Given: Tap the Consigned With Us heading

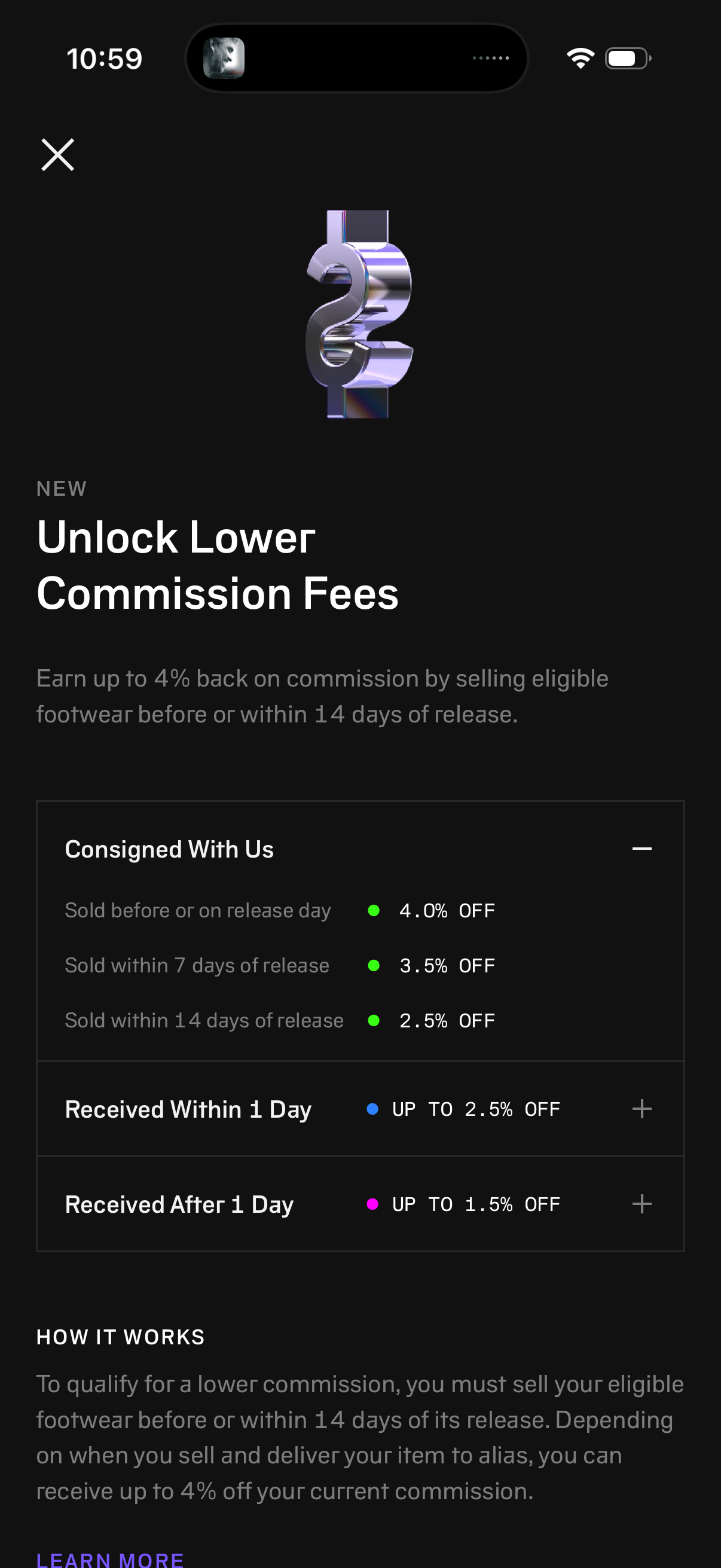Looking at the screenshot, I should point(169,849).
